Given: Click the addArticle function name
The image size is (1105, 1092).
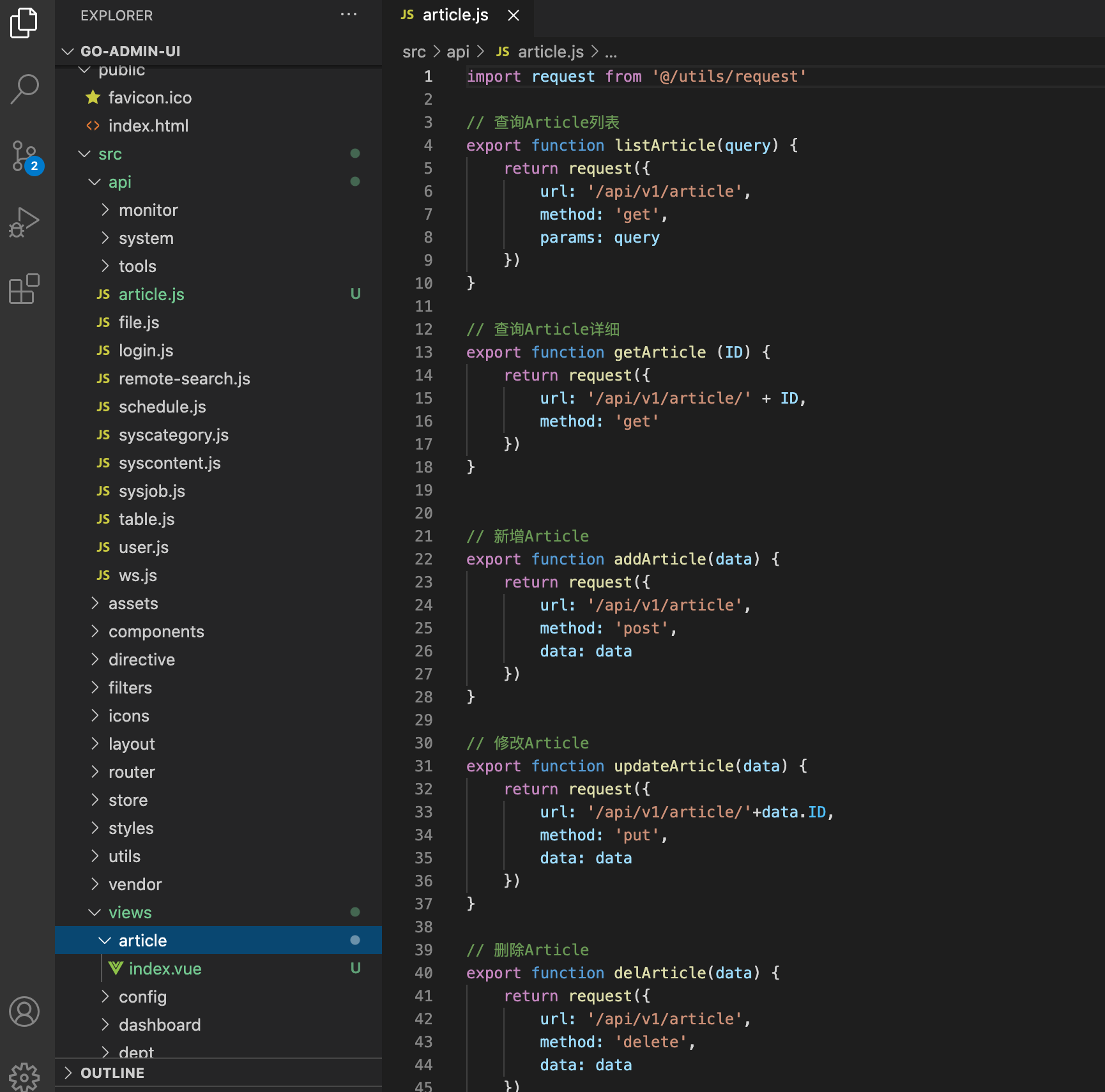Looking at the screenshot, I should tap(660, 559).
